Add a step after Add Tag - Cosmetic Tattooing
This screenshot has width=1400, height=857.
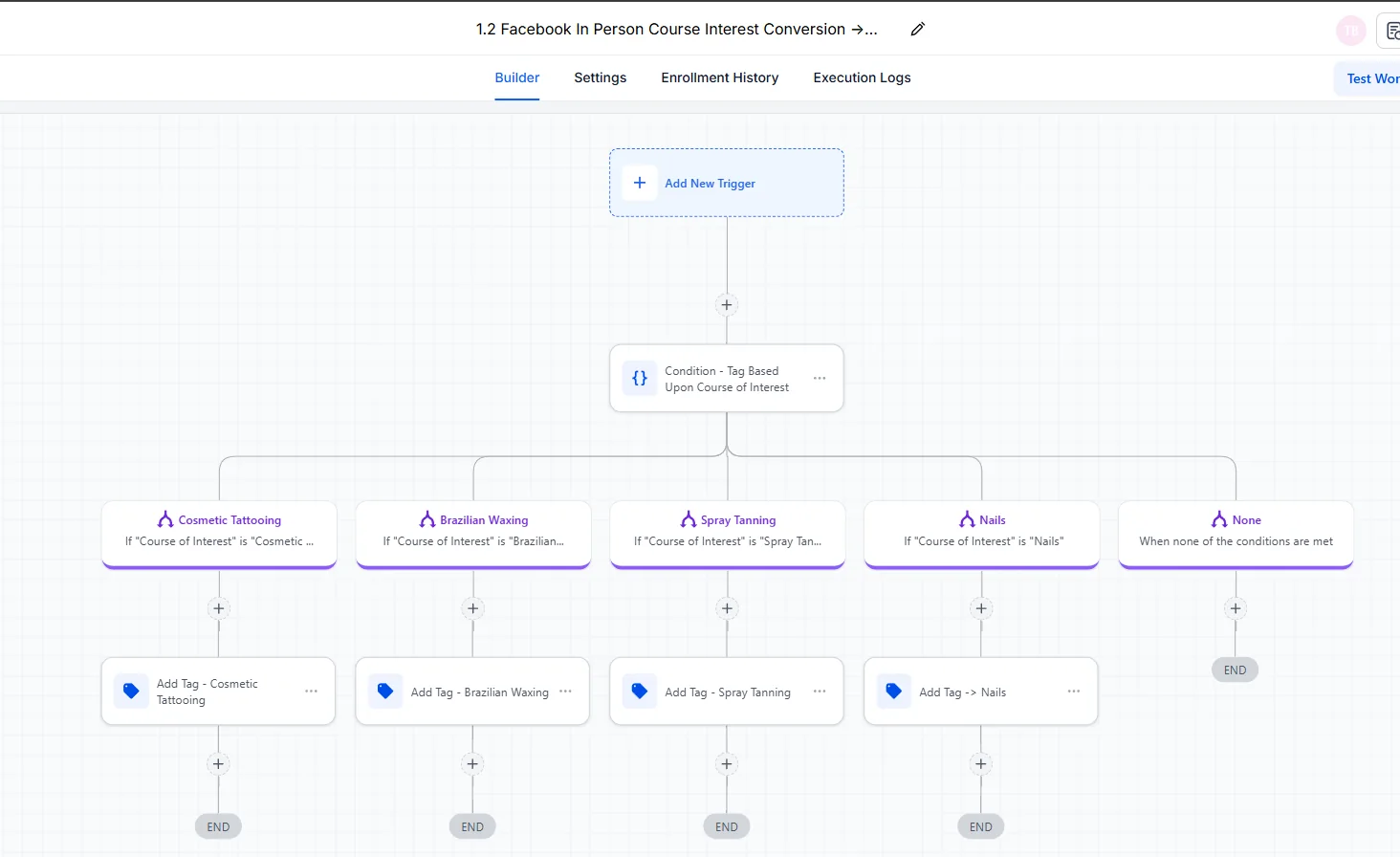[218, 763]
